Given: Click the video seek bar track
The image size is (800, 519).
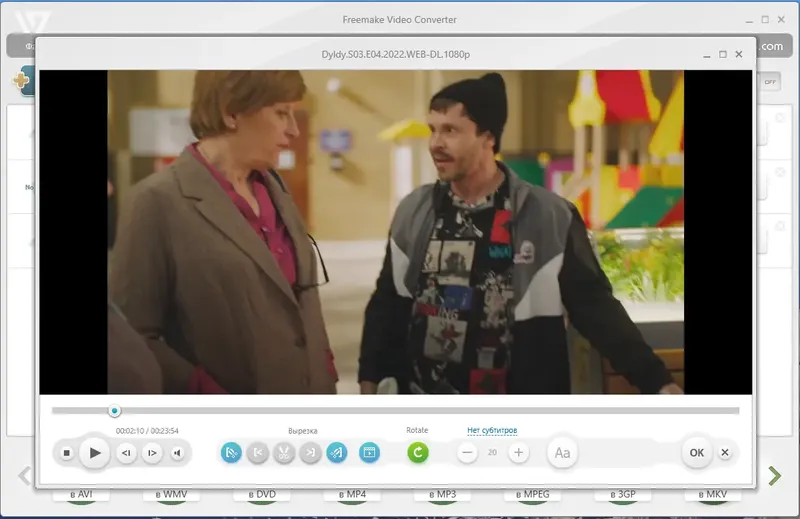Looking at the screenshot, I should coord(395,410).
